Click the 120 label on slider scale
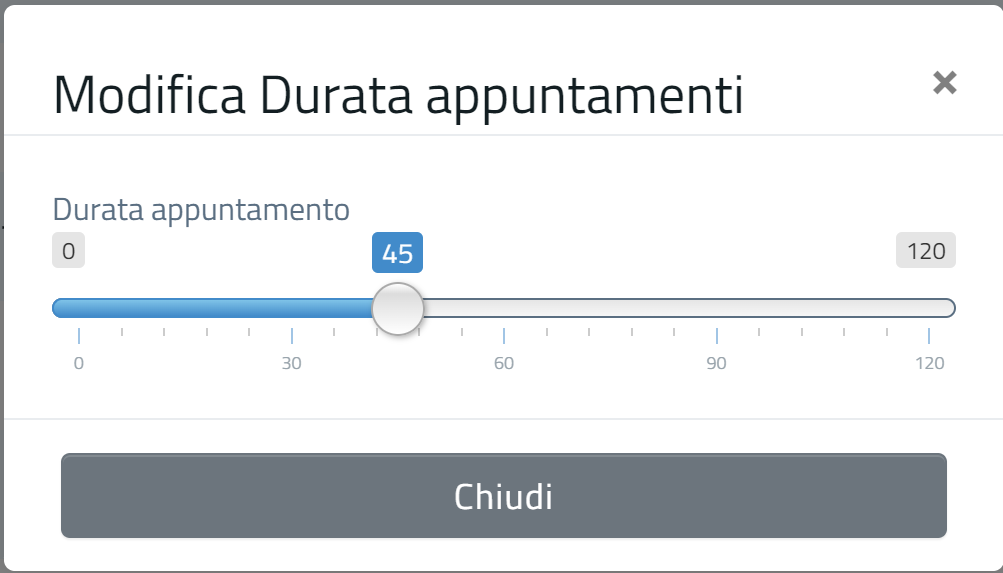This screenshot has height=573, width=1003. click(930, 363)
